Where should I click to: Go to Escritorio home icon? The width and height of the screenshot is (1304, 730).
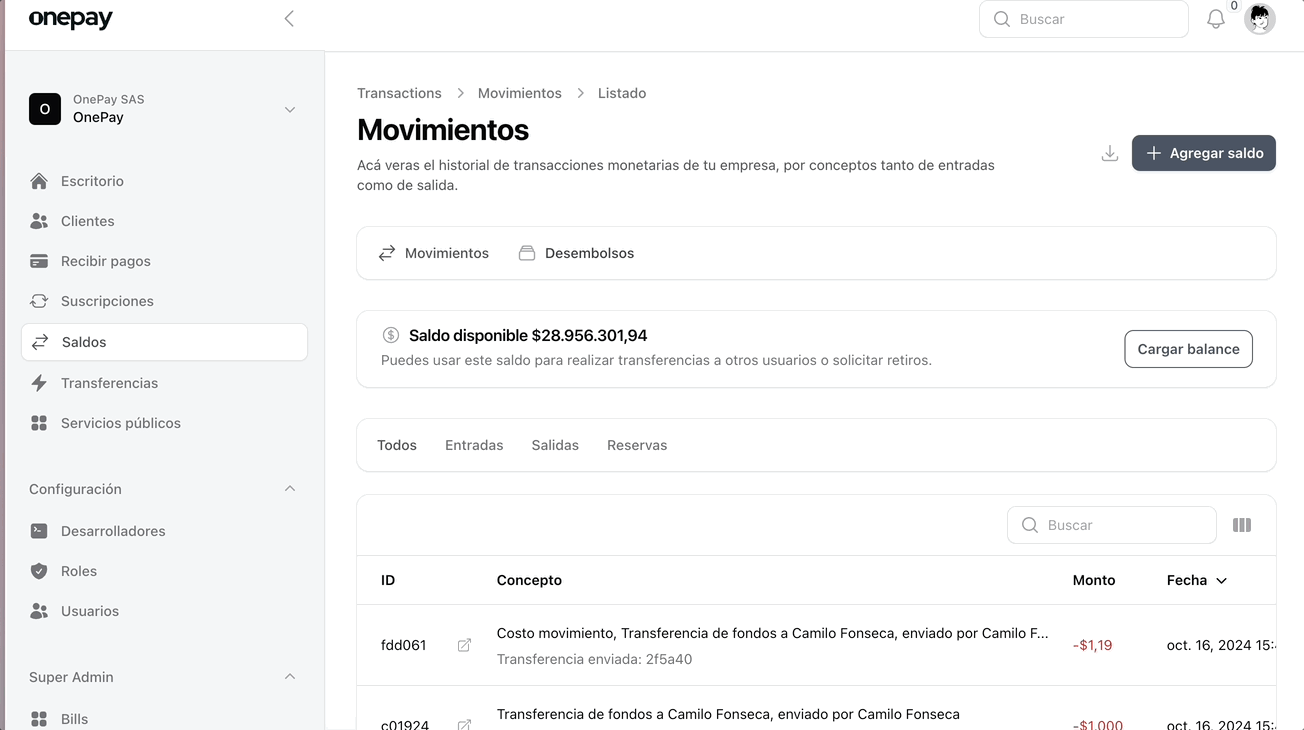pos(39,181)
